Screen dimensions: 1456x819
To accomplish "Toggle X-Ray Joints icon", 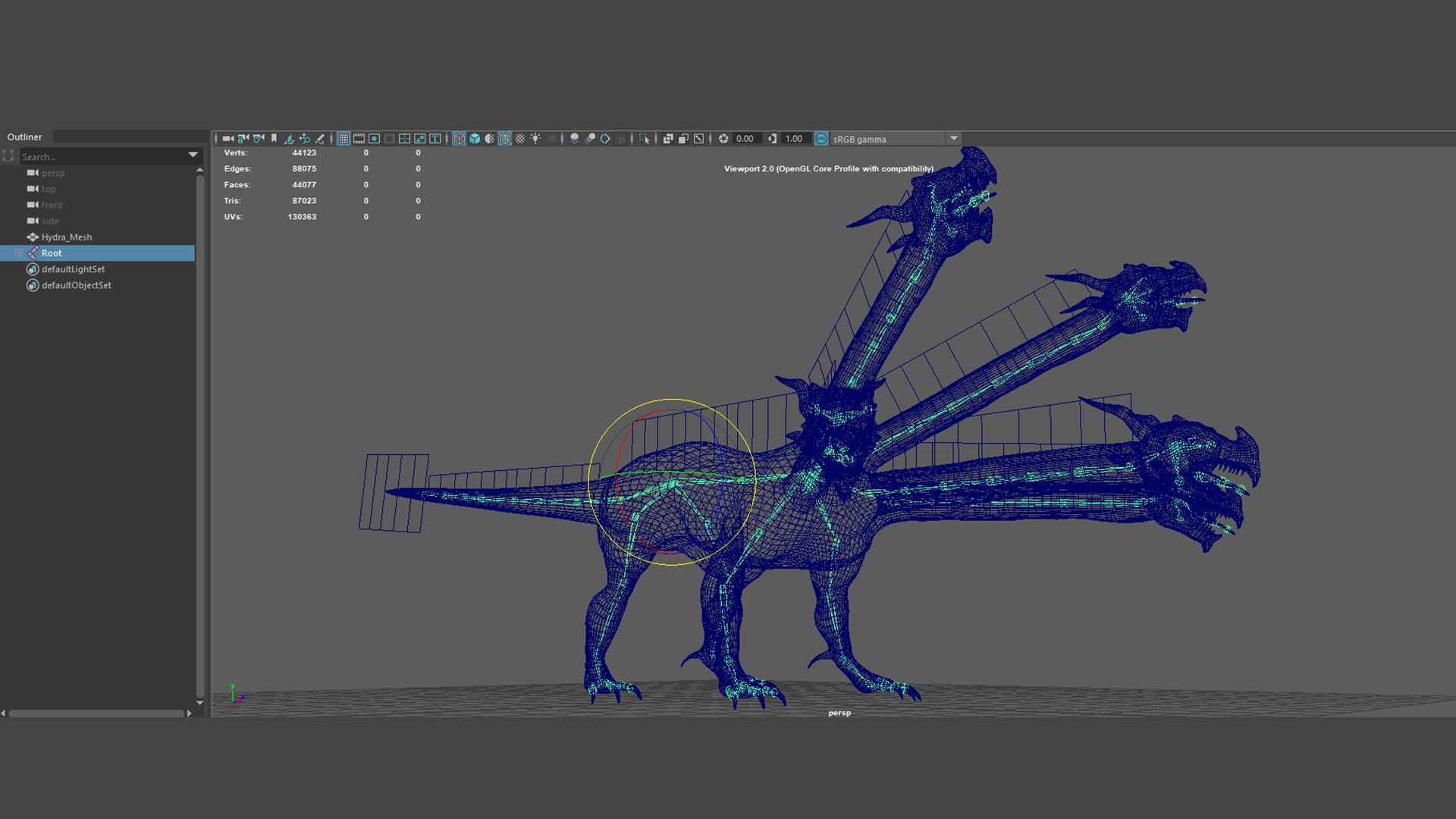I will (698, 139).
